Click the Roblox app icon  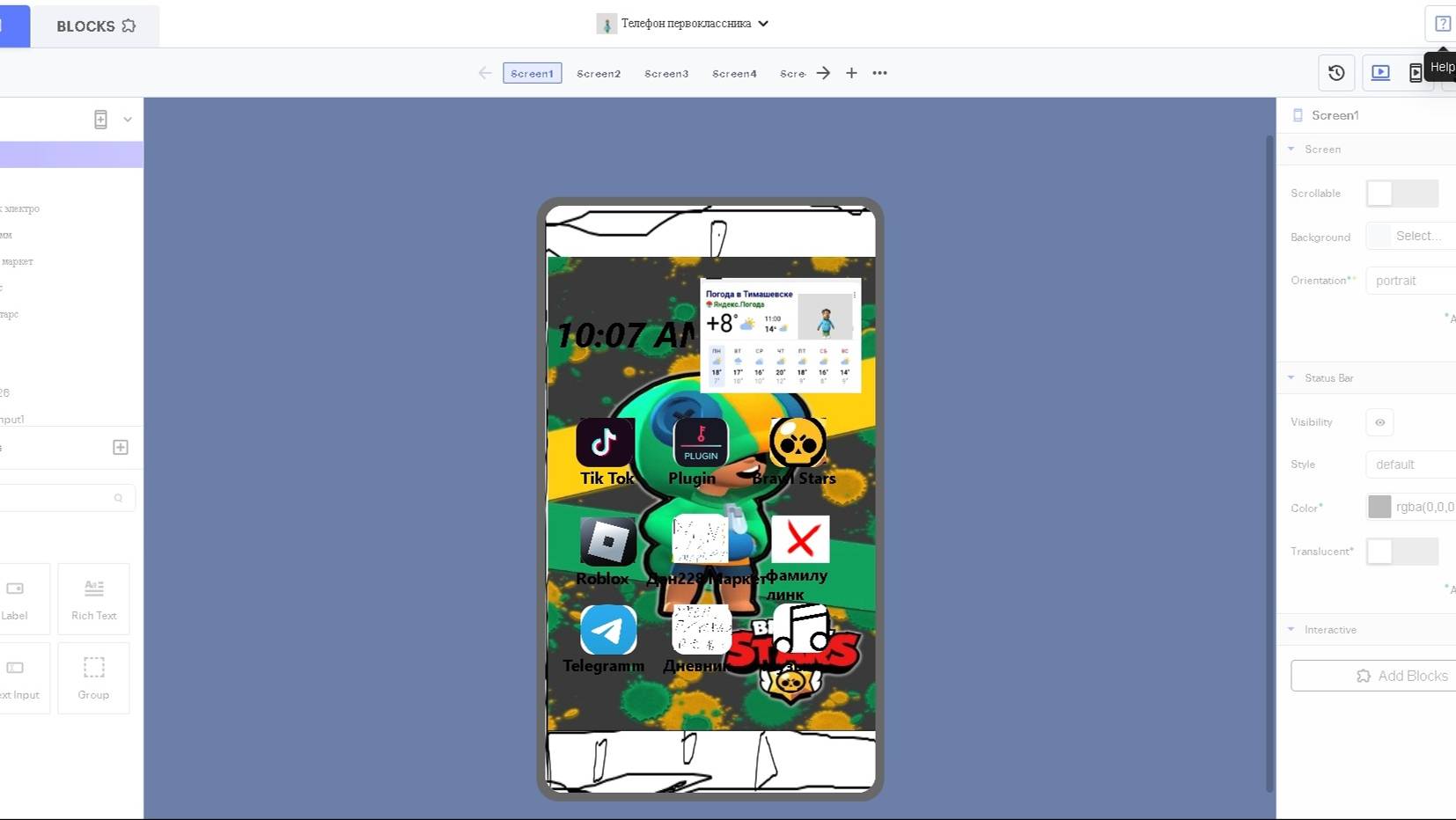(607, 540)
